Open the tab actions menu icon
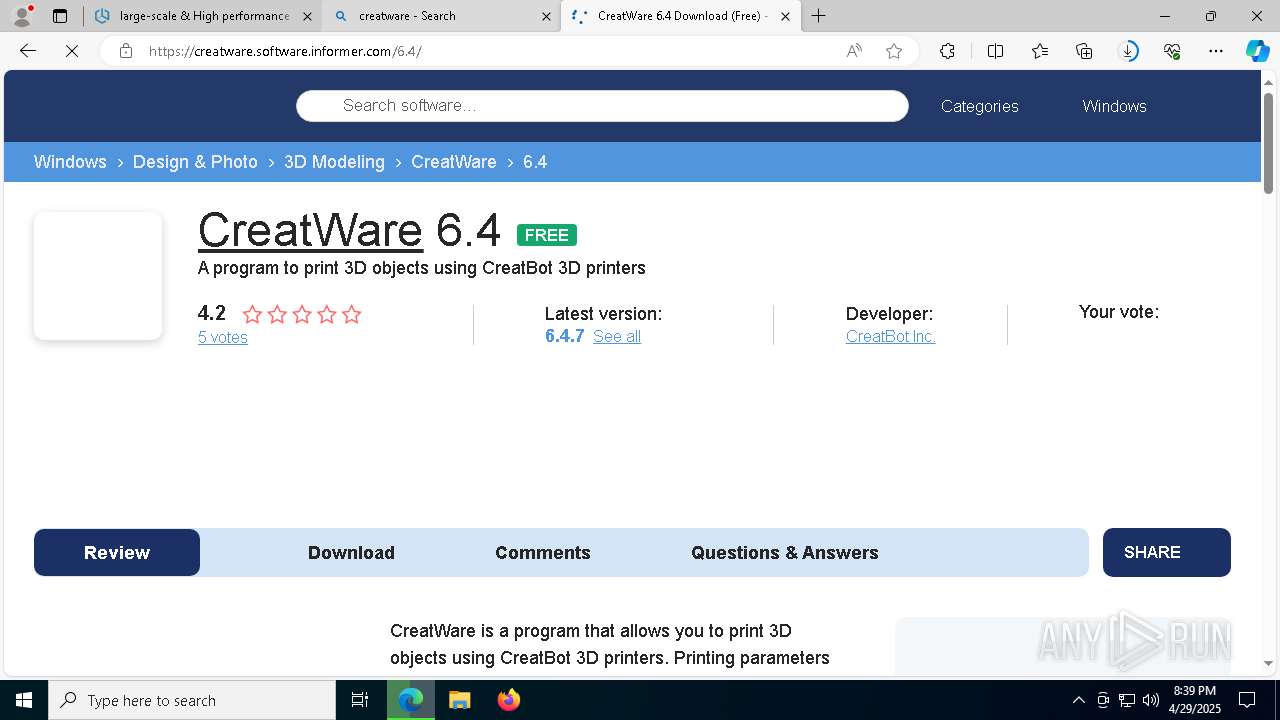1280x720 pixels. tap(60, 16)
